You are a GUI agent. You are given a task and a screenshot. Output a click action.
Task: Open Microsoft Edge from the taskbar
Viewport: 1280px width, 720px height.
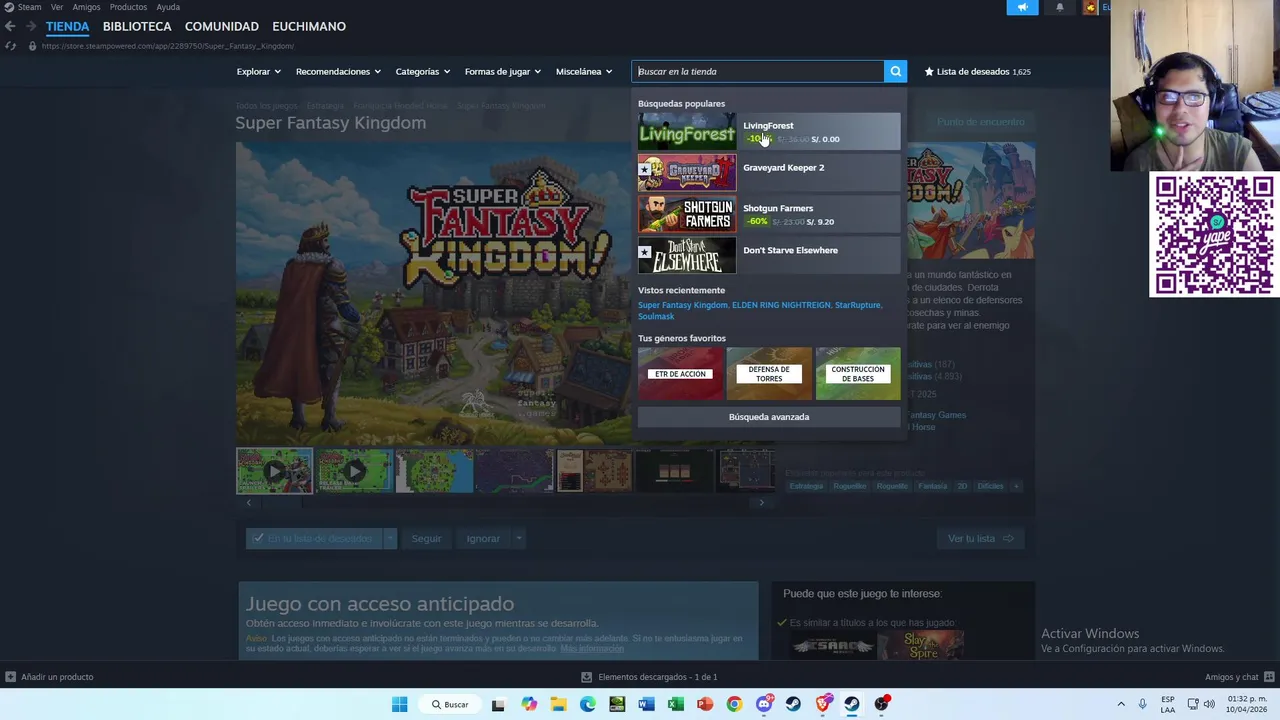[x=587, y=704]
